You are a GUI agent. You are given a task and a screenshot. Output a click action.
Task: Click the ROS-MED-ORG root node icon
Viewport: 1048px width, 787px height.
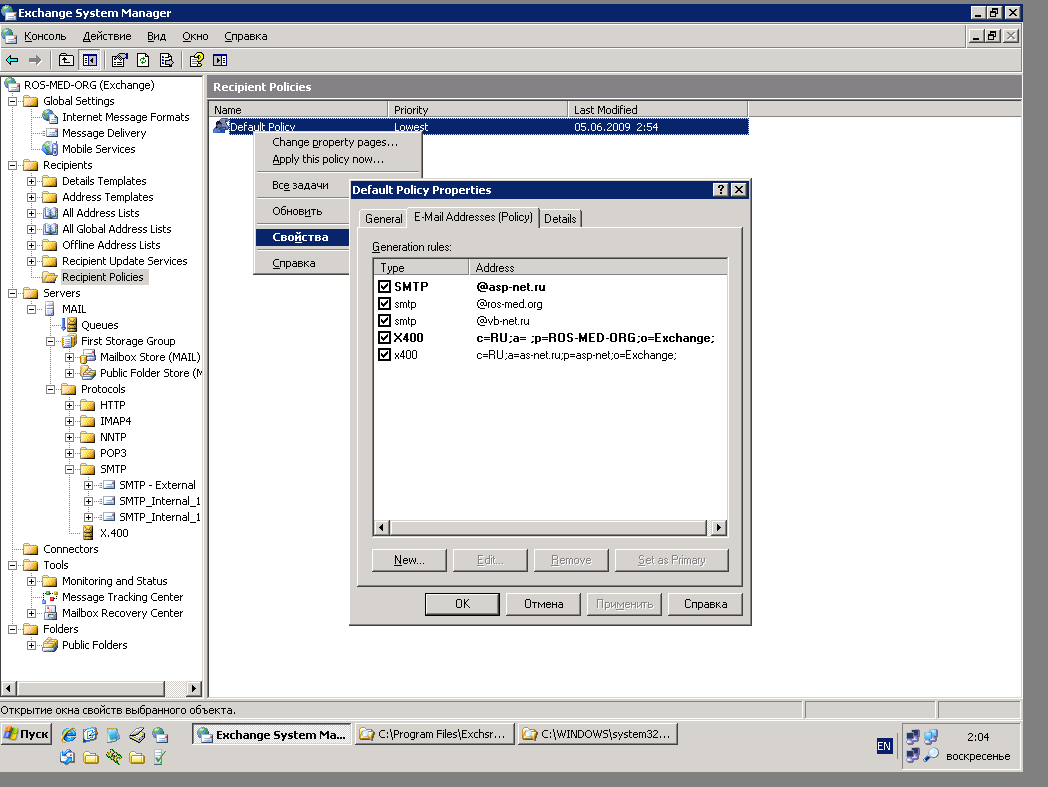[x=12, y=85]
